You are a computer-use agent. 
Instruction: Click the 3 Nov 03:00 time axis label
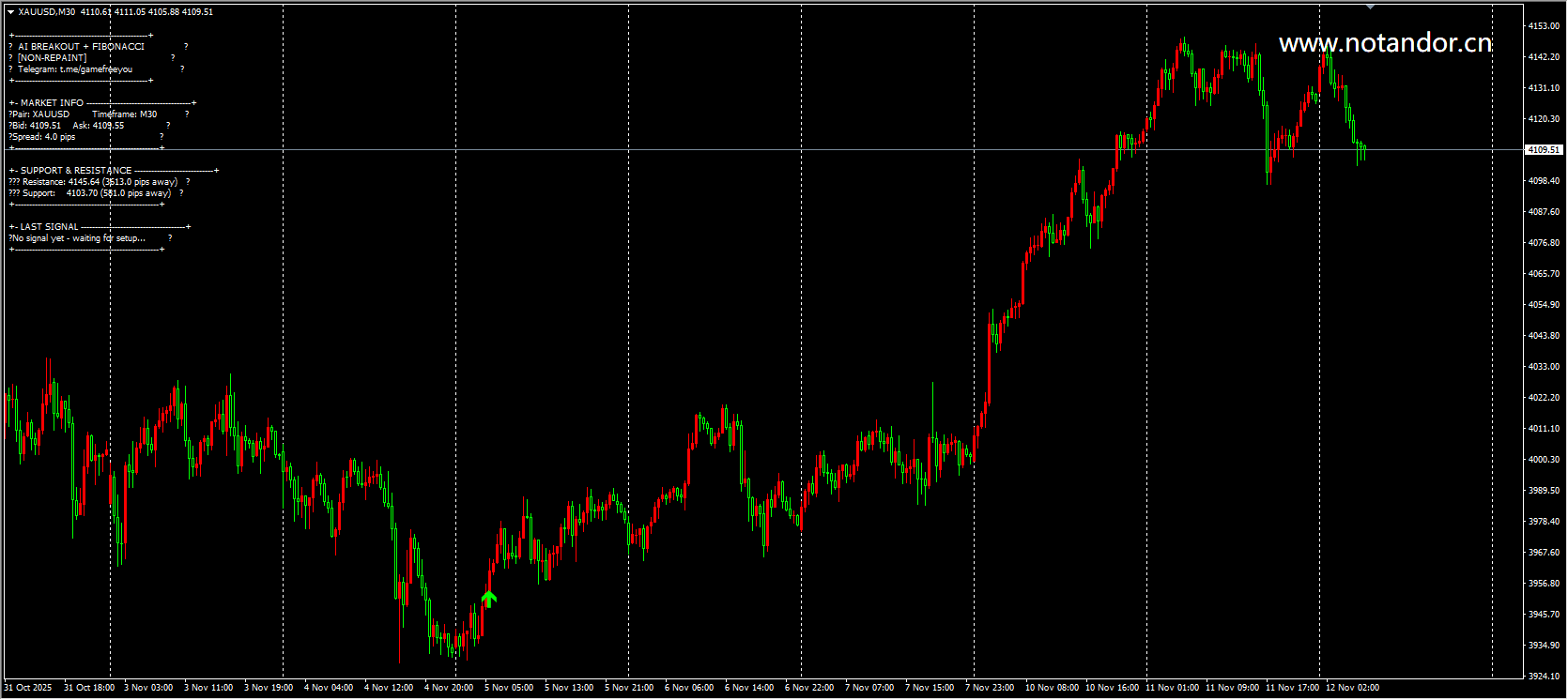pos(148,688)
